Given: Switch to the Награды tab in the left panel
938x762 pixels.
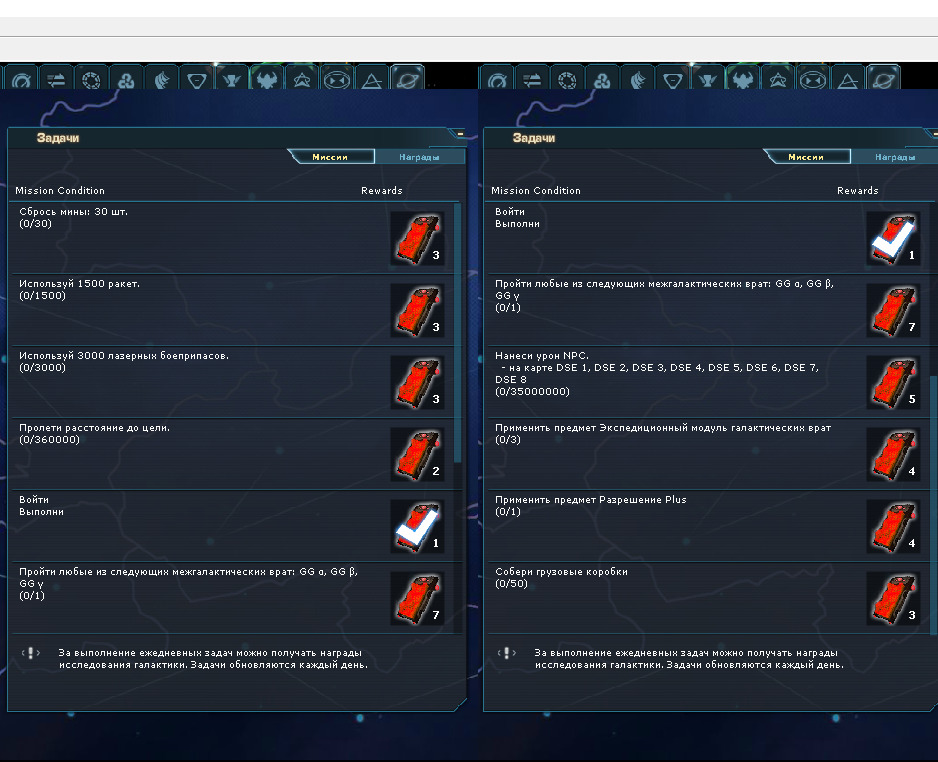Looking at the screenshot, I should [x=419, y=157].
